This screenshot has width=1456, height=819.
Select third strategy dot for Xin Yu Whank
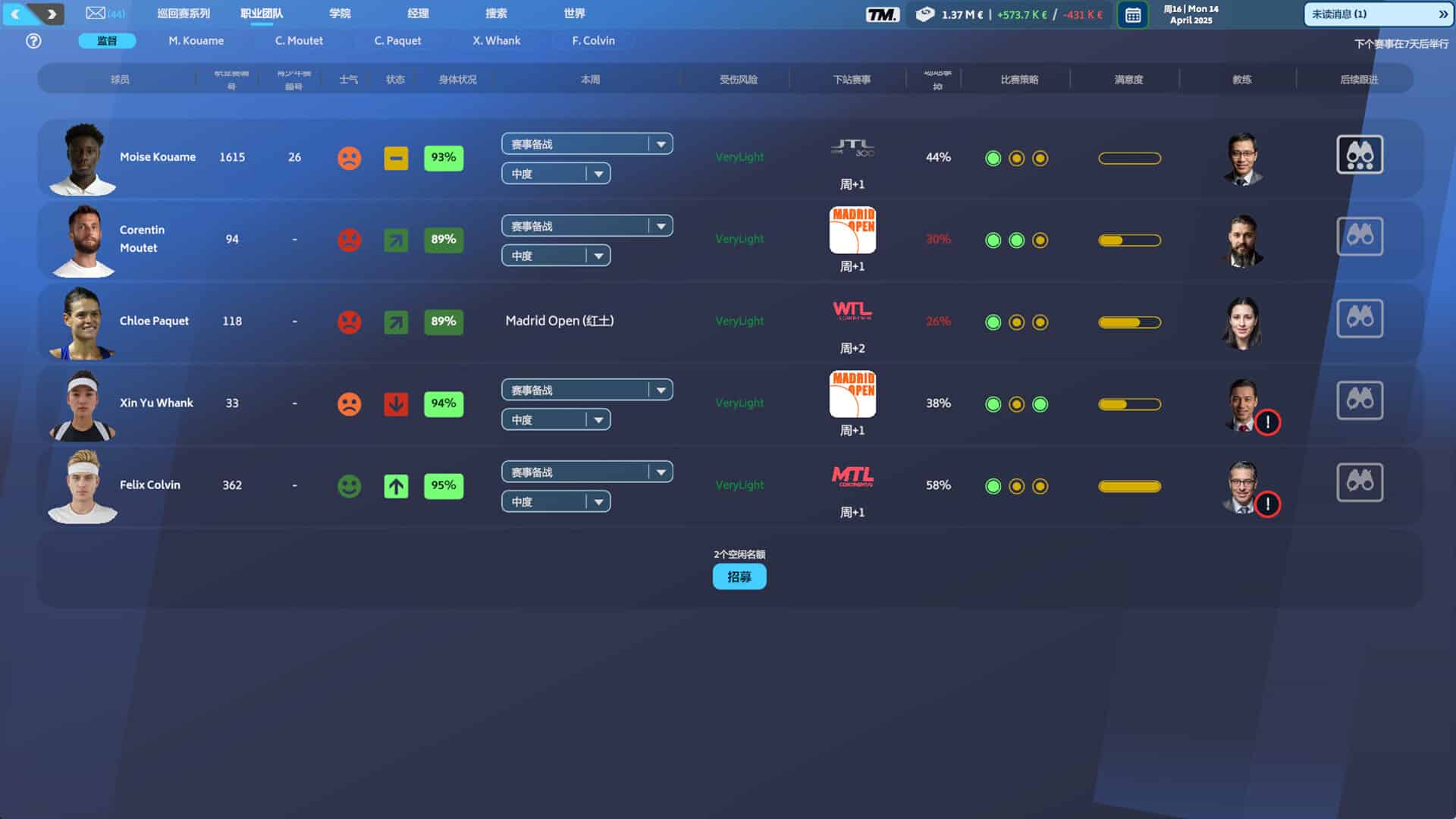(1040, 404)
